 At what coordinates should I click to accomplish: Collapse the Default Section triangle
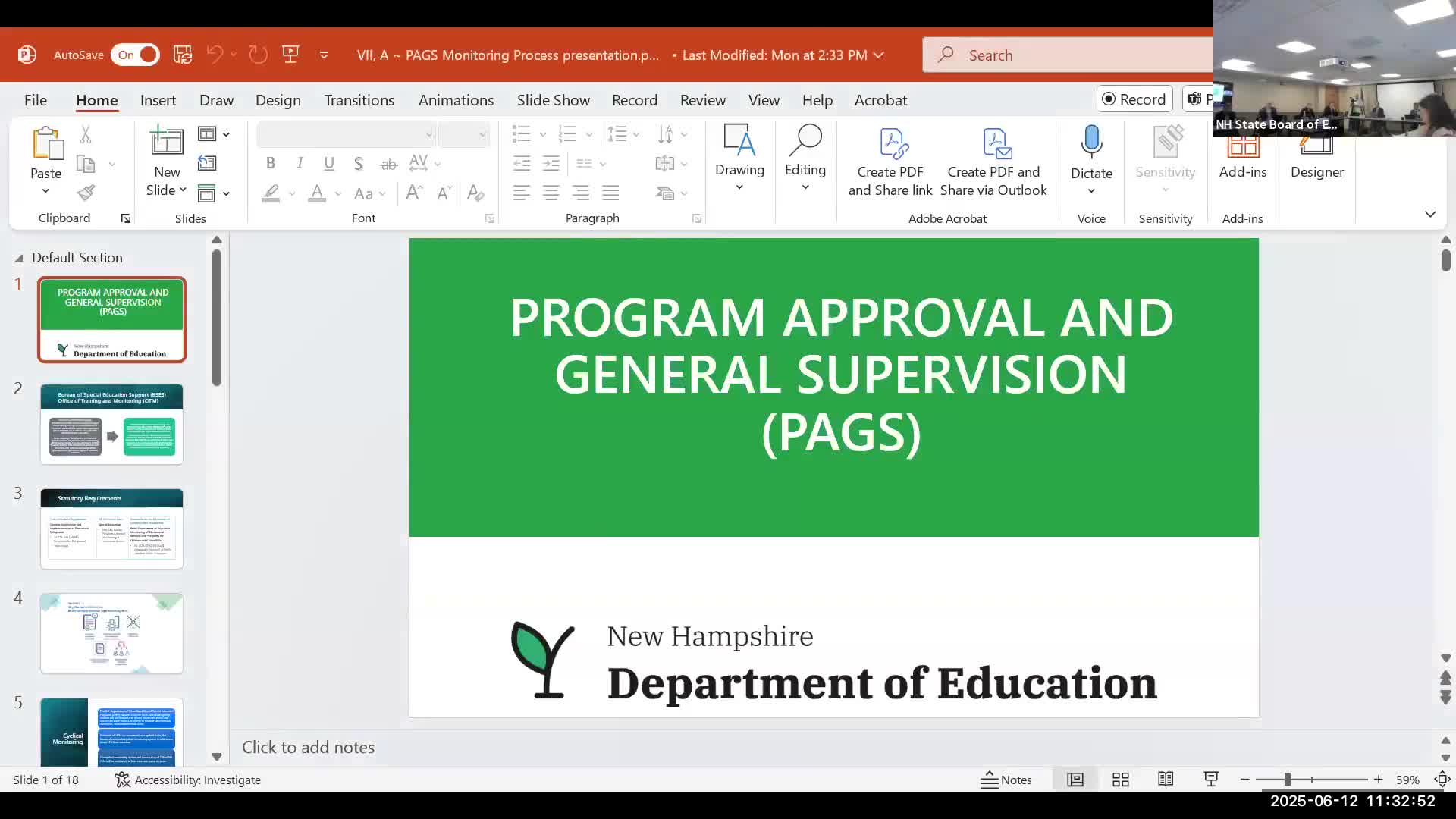click(19, 258)
